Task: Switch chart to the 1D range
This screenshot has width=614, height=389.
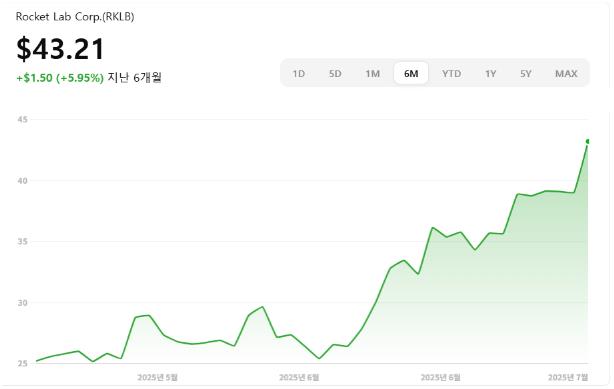Action: (x=299, y=74)
